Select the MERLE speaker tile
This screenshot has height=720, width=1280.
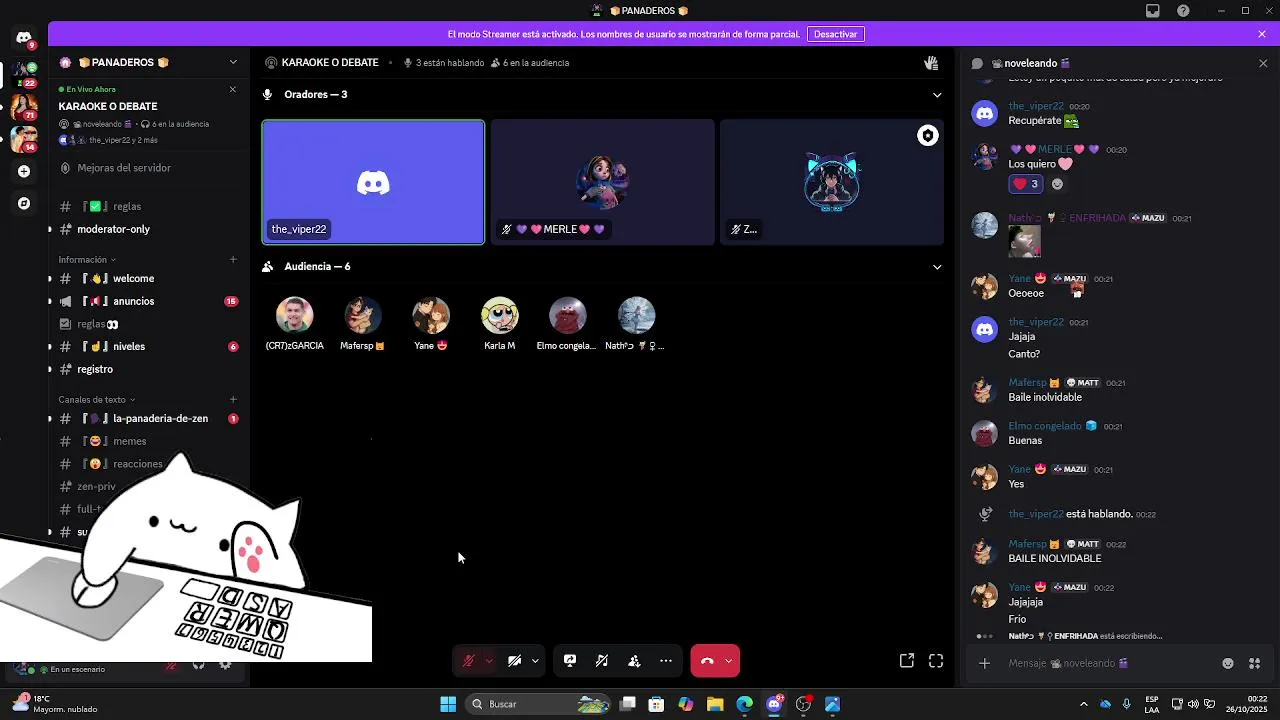click(602, 182)
